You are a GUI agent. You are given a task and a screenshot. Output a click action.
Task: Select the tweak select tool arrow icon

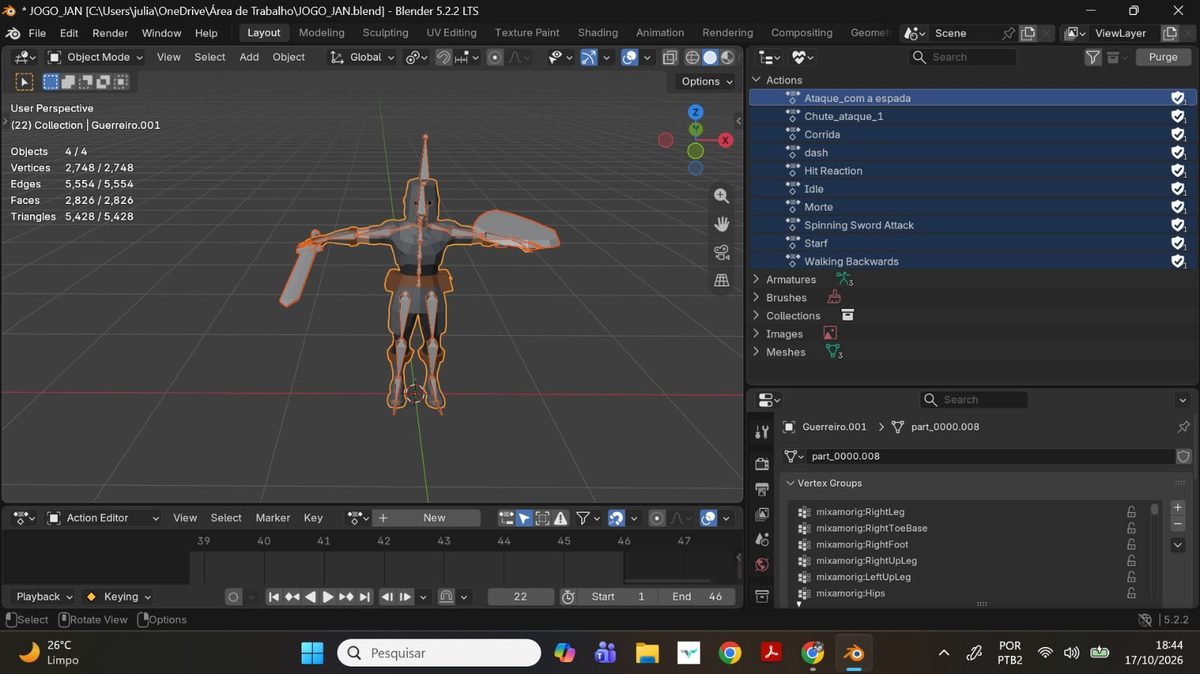click(x=24, y=82)
